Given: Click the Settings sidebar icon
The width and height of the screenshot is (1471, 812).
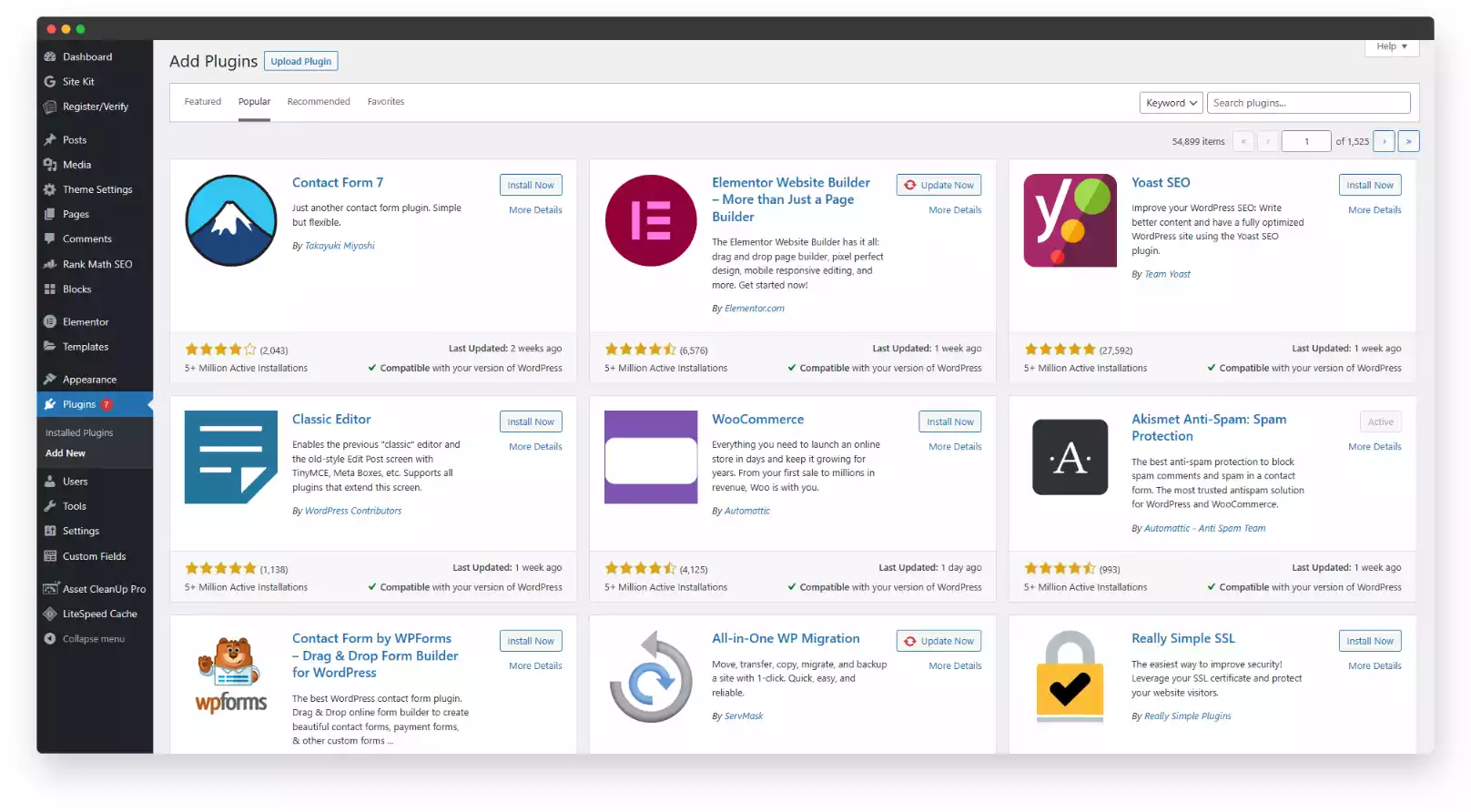Looking at the screenshot, I should click(50, 531).
